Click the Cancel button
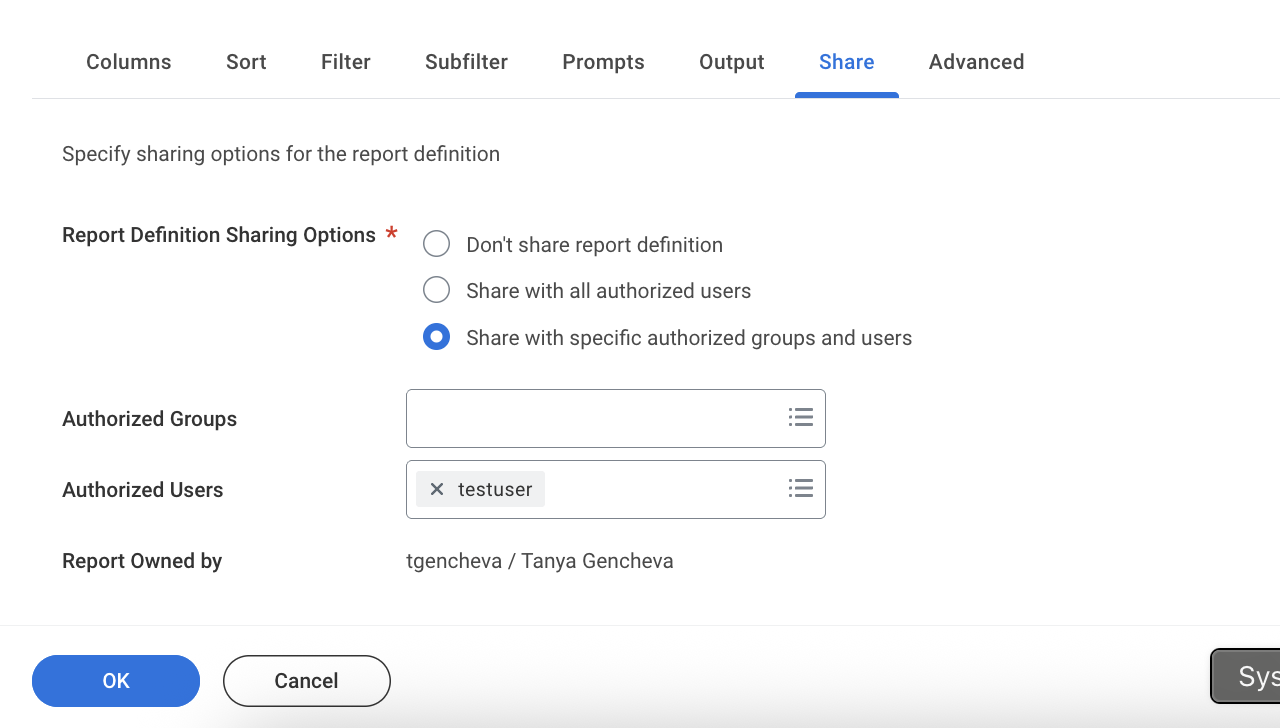 pos(306,681)
